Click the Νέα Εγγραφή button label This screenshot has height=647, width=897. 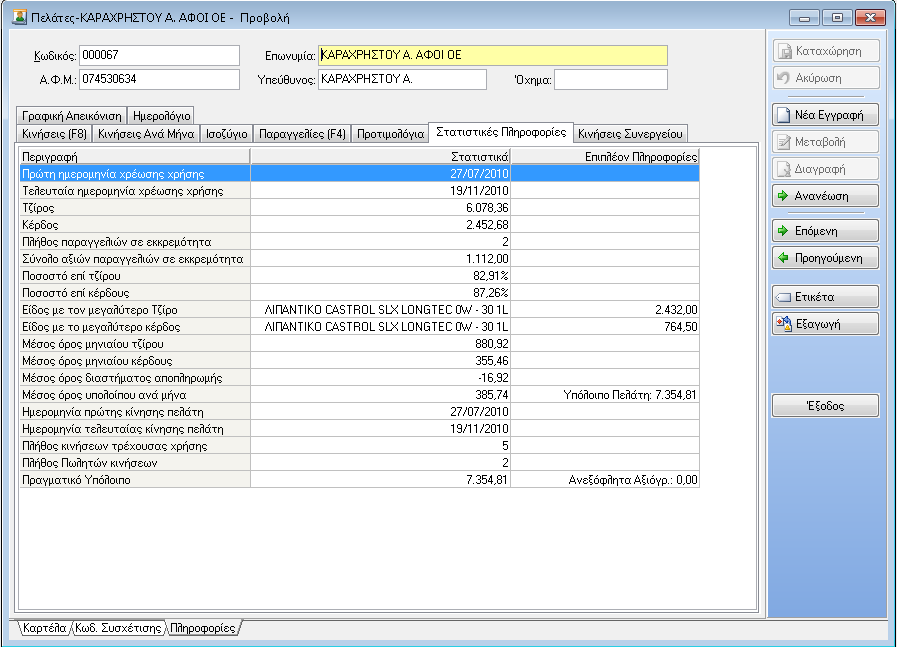pos(829,115)
